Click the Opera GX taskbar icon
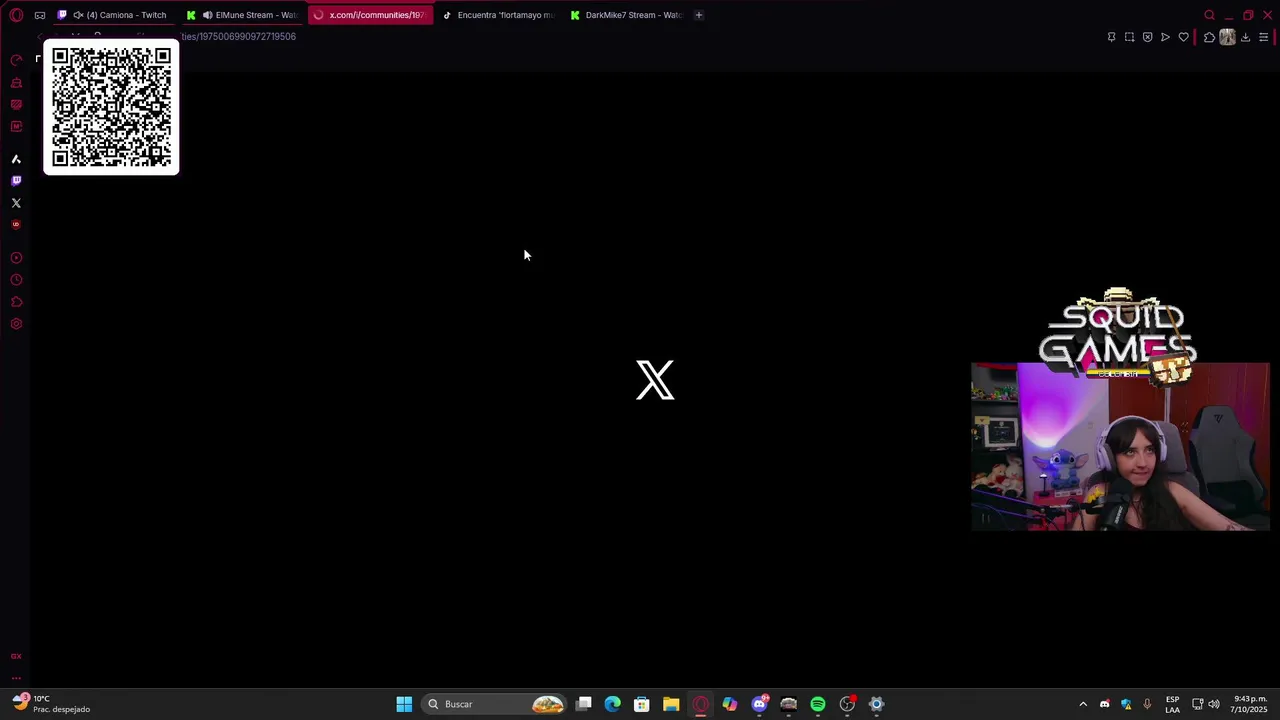Screen dimensions: 1280x720 point(701,704)
